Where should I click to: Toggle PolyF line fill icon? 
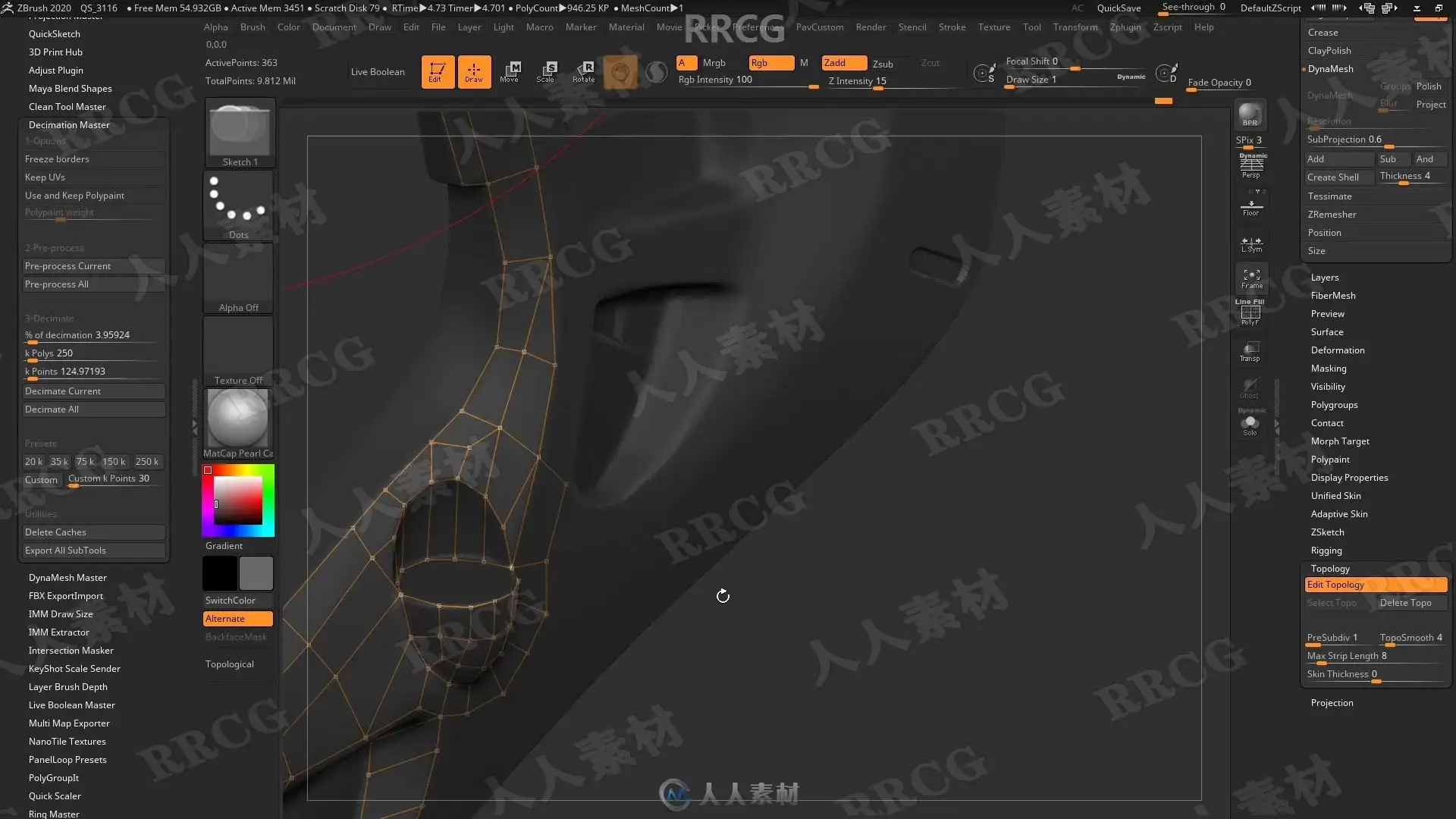tap(1250, 315)
